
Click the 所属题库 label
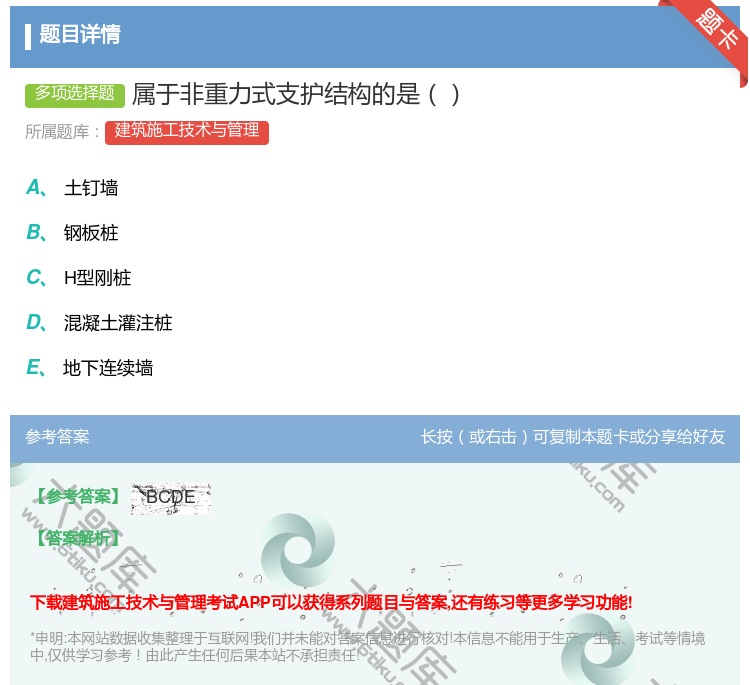pyautogui.click(x=62, y=132)
